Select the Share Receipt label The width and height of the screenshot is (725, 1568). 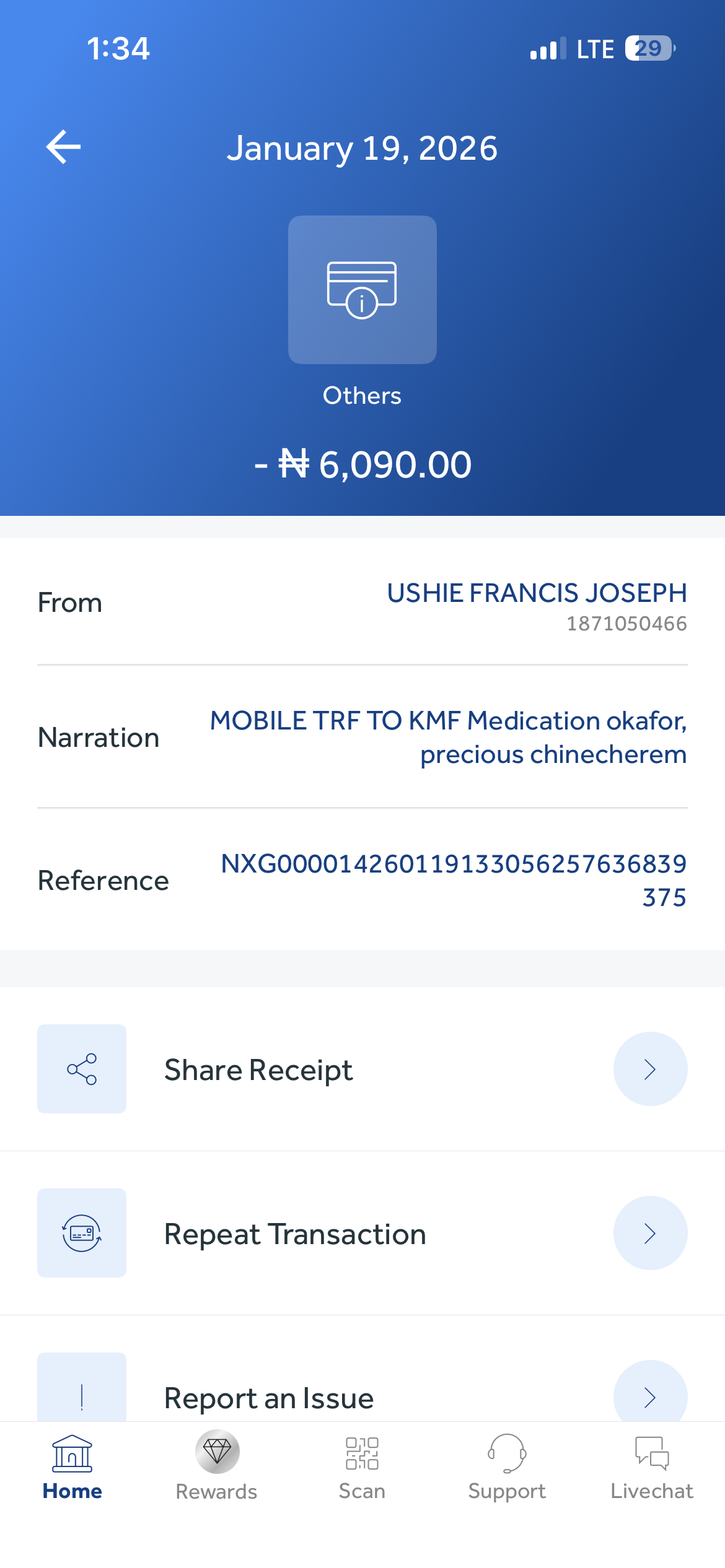(x=258, y=1070)
